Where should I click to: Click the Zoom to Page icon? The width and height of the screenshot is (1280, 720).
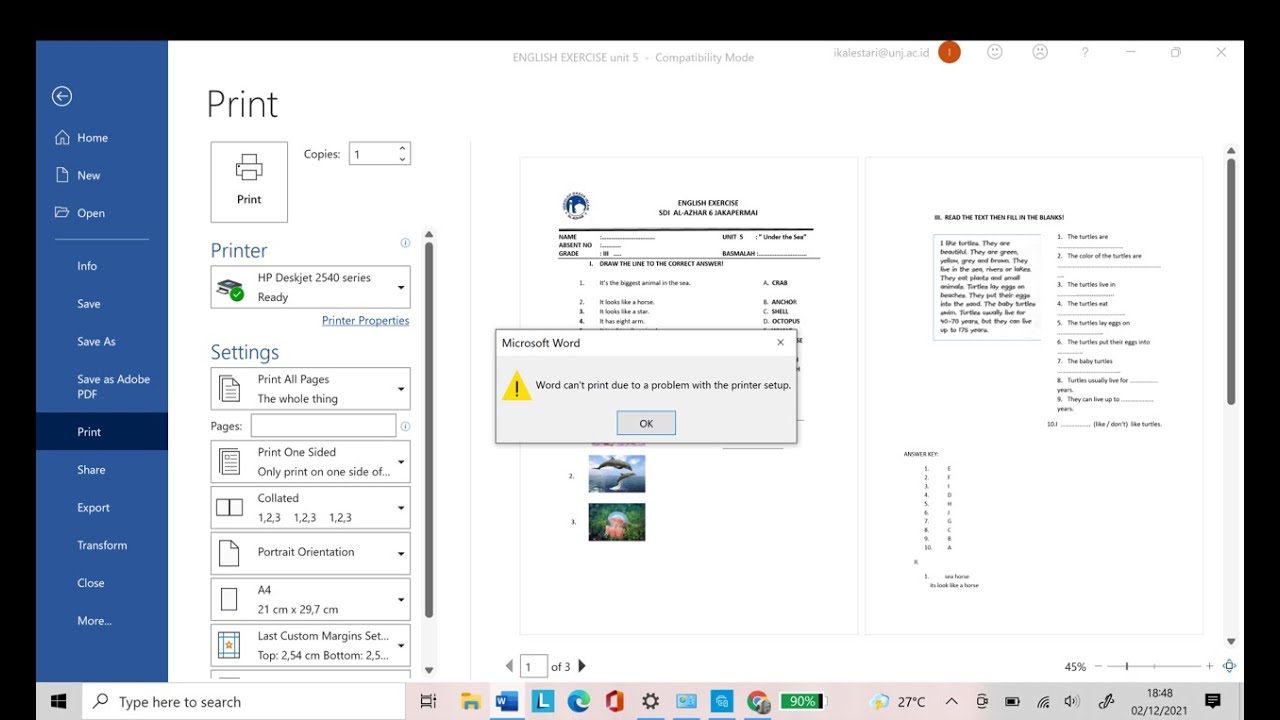(x=1230, y=666)
